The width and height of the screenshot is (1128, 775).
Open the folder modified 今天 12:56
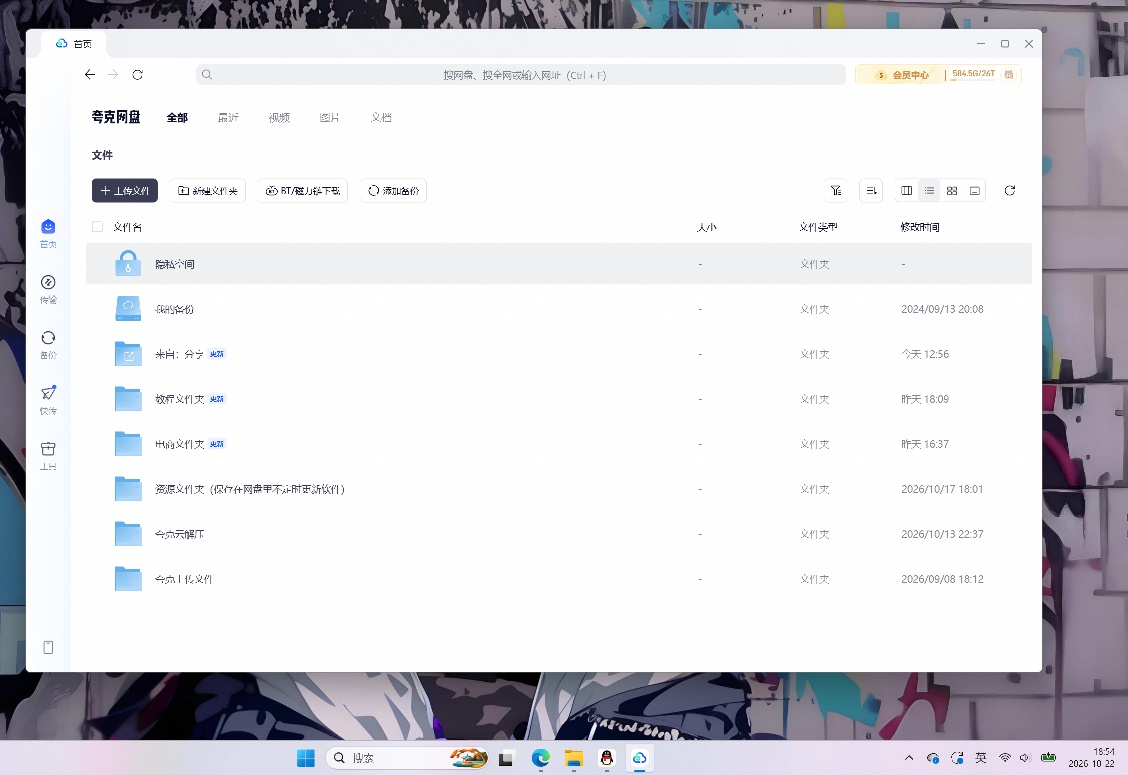[559, 354]
